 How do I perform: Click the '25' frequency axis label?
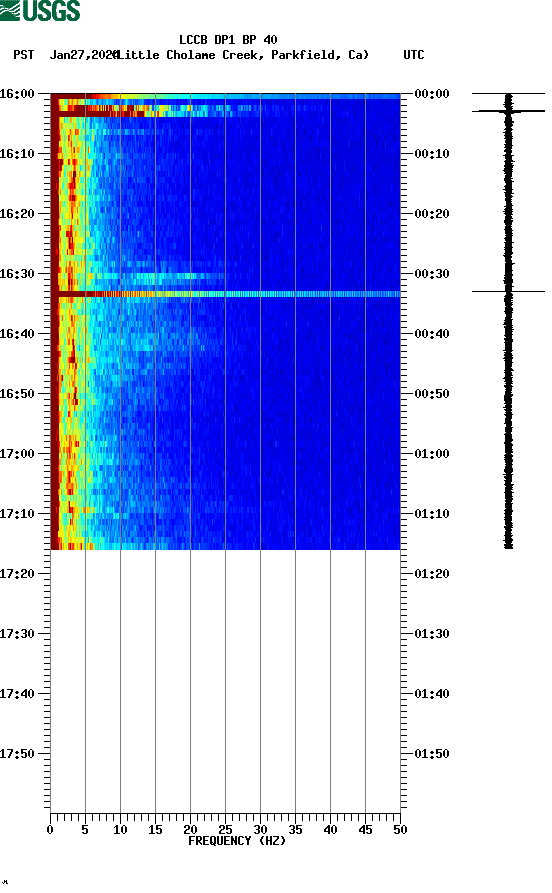tap(225, 830)
